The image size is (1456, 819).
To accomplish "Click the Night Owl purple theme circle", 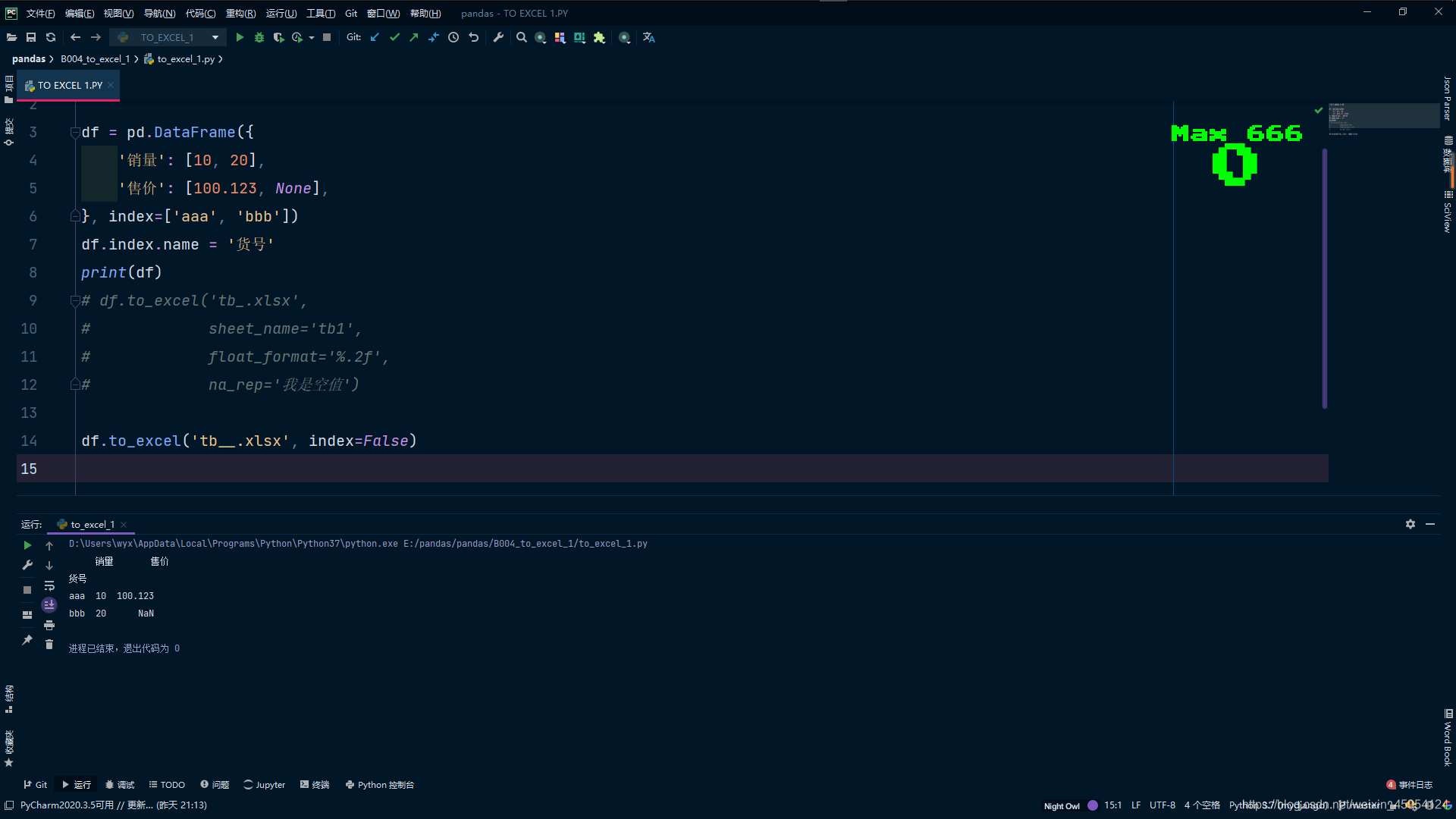I will click(x=1093, y=805).
